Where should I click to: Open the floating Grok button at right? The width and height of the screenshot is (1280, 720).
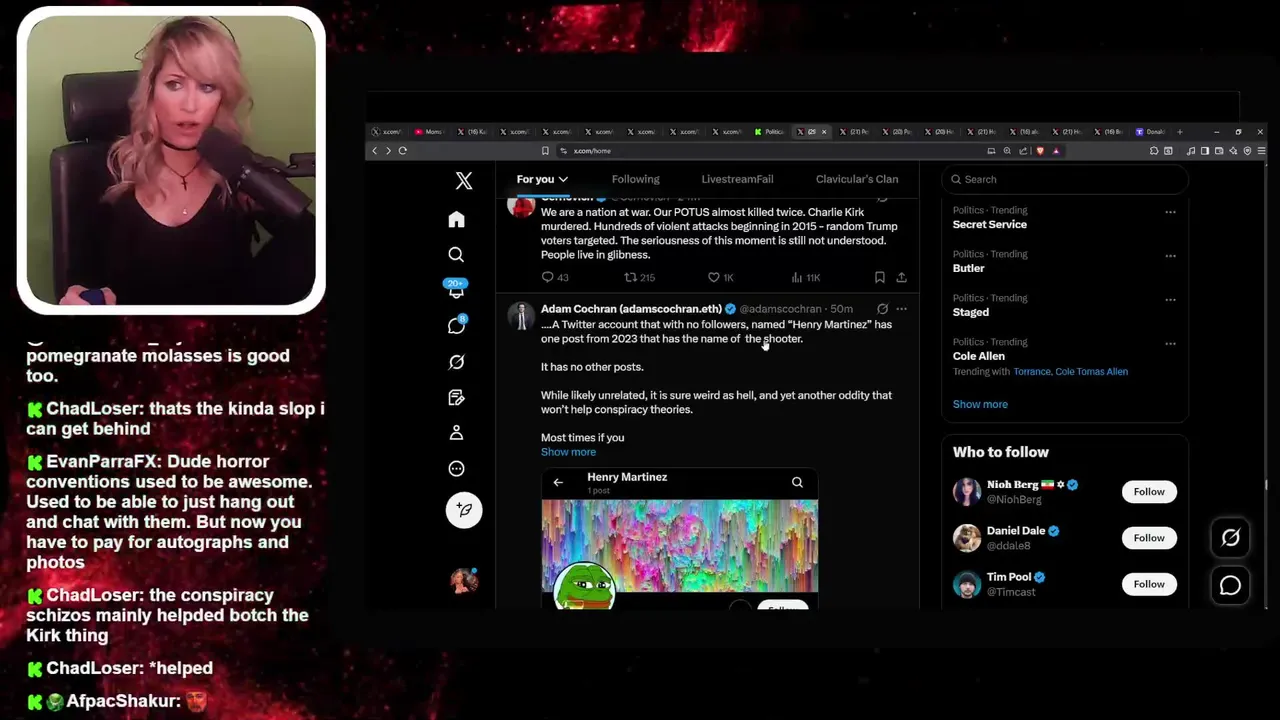1230,538
